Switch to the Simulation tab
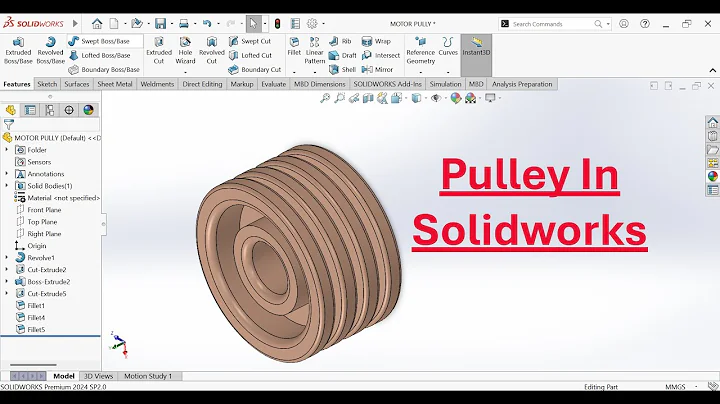 tap(445, 84)
